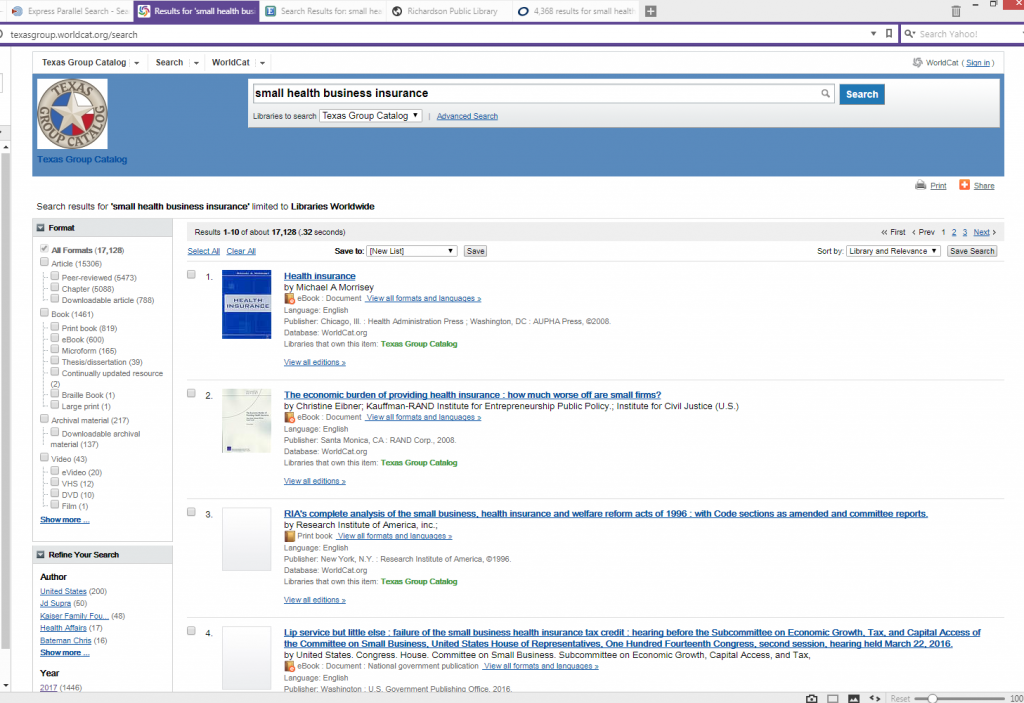Filter by author Kaiser Family Fou...
Screen dimensions: 1024x703
[74, 616]
